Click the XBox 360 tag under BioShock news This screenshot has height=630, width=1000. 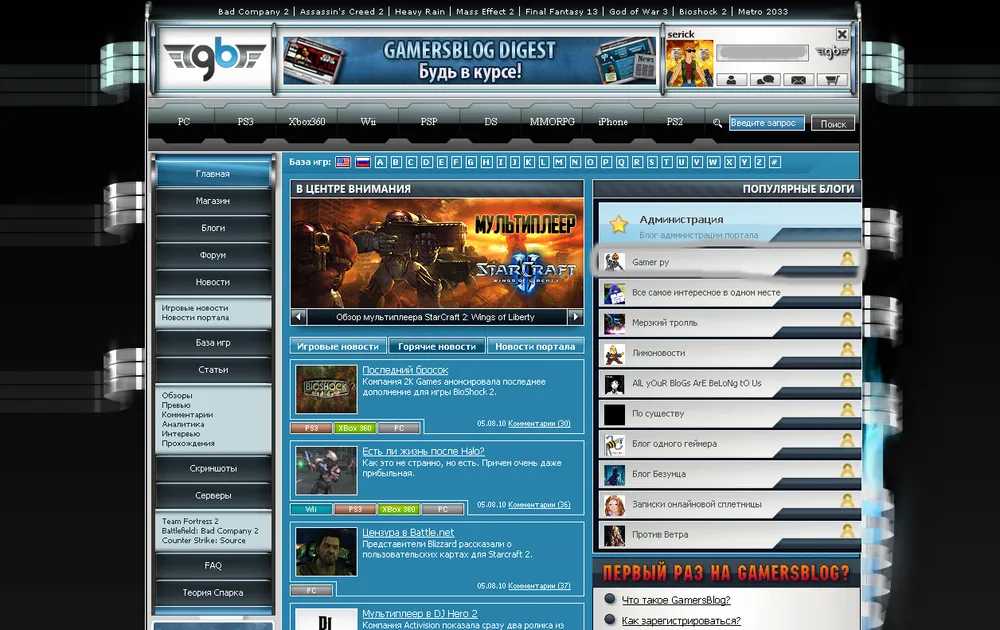point(355,429)
